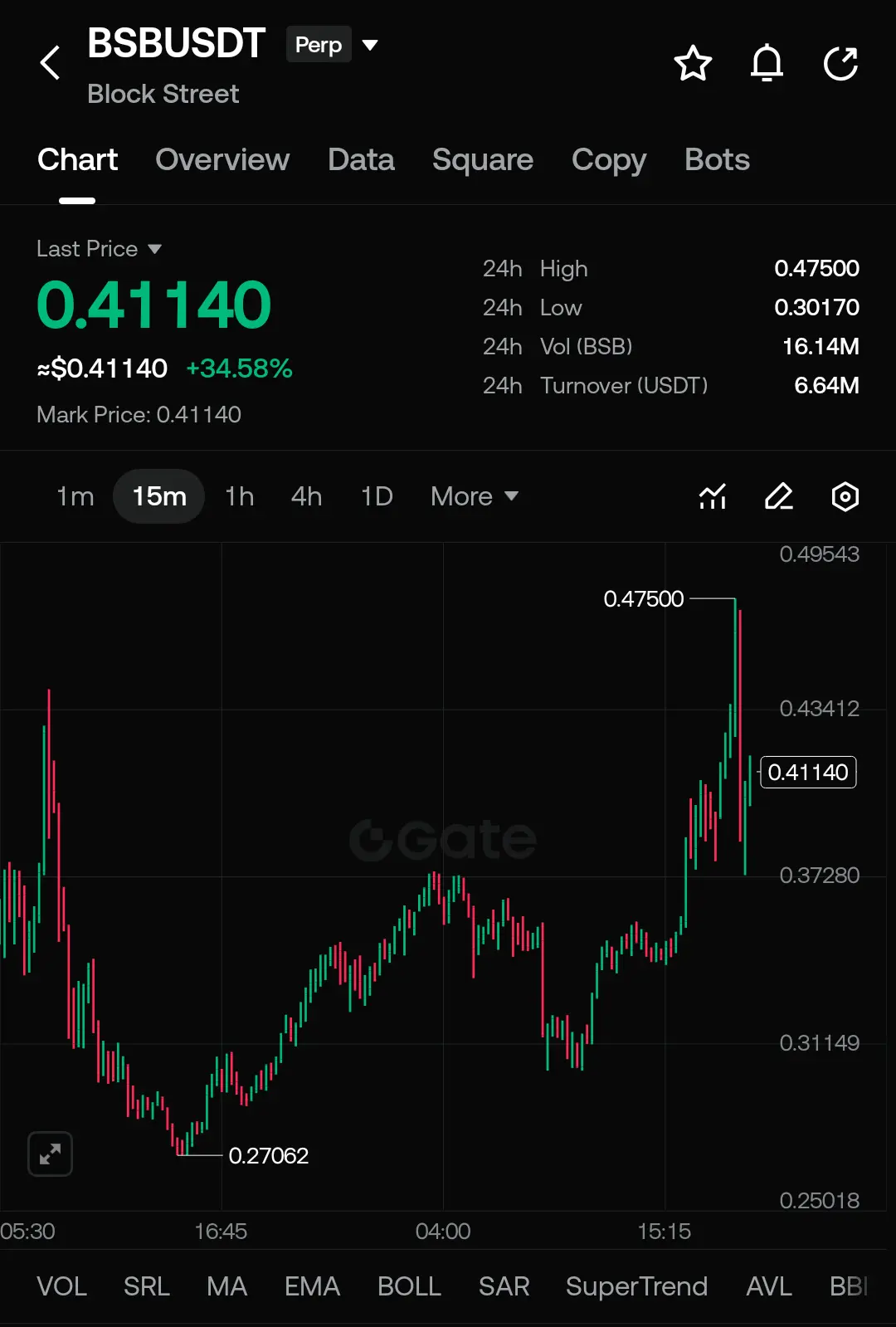Select the 1m timeframe

(x=75, y=496)
